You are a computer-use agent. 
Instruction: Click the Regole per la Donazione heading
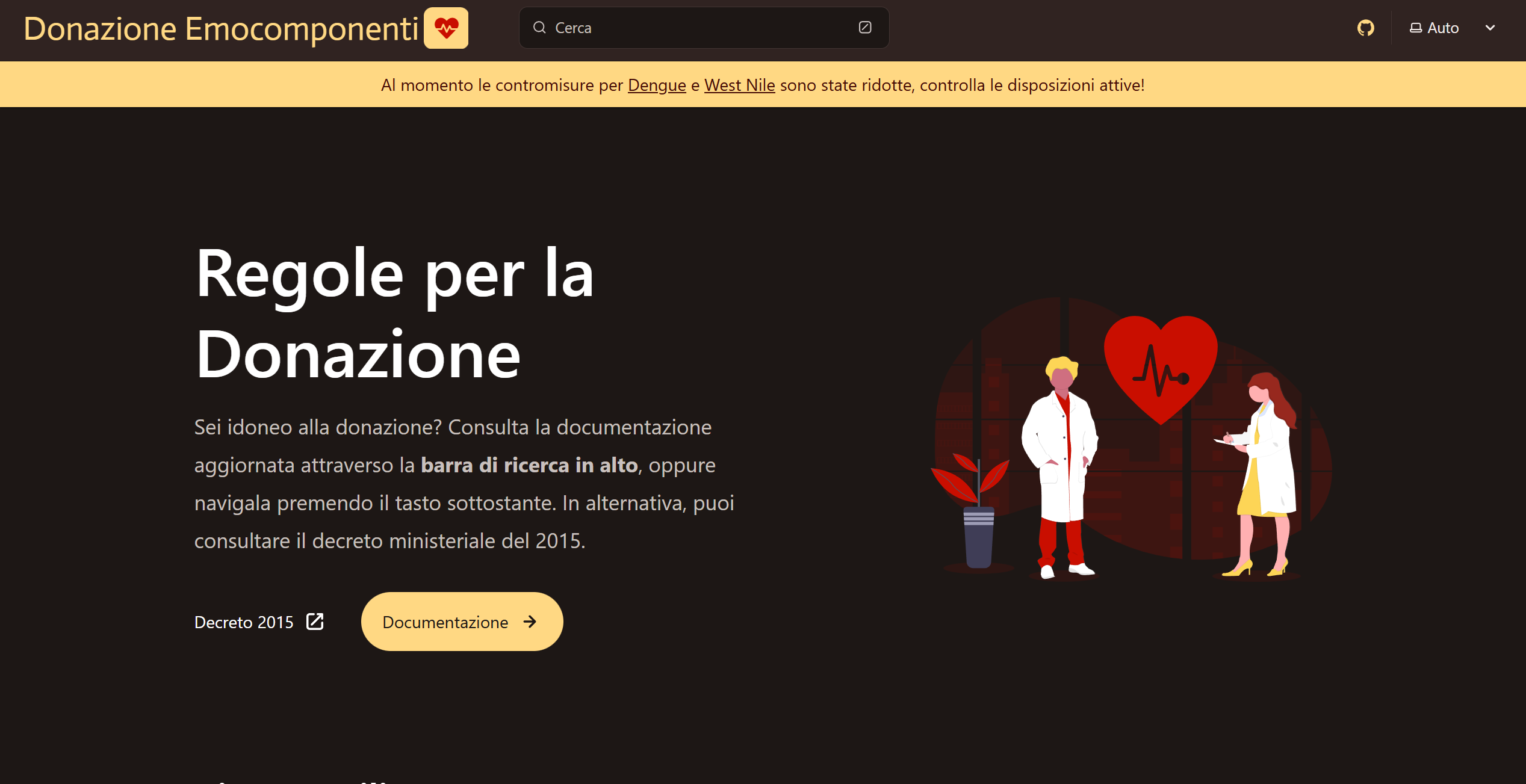394,313
